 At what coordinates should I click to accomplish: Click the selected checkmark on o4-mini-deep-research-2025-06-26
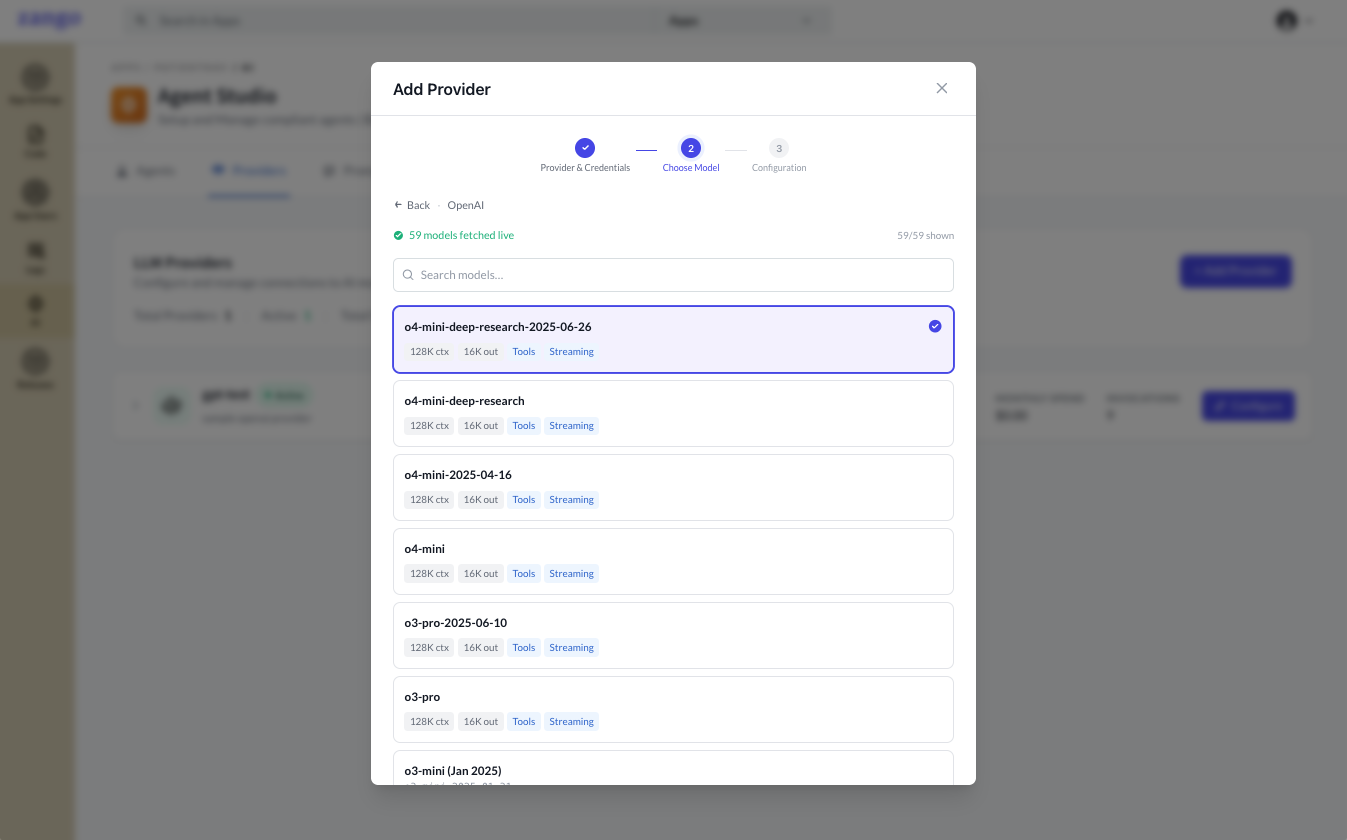(x=935, y=326)
